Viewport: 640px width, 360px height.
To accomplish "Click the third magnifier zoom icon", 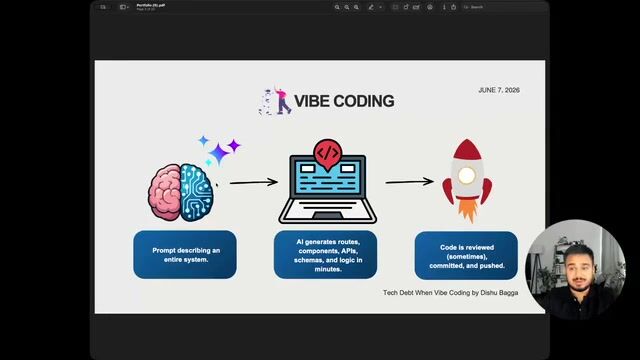I will 357,7.
